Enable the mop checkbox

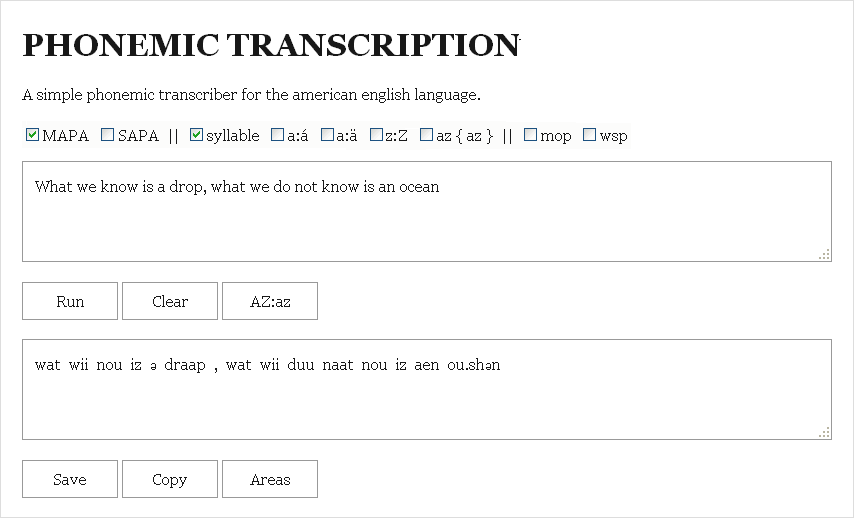coord(531,135)
